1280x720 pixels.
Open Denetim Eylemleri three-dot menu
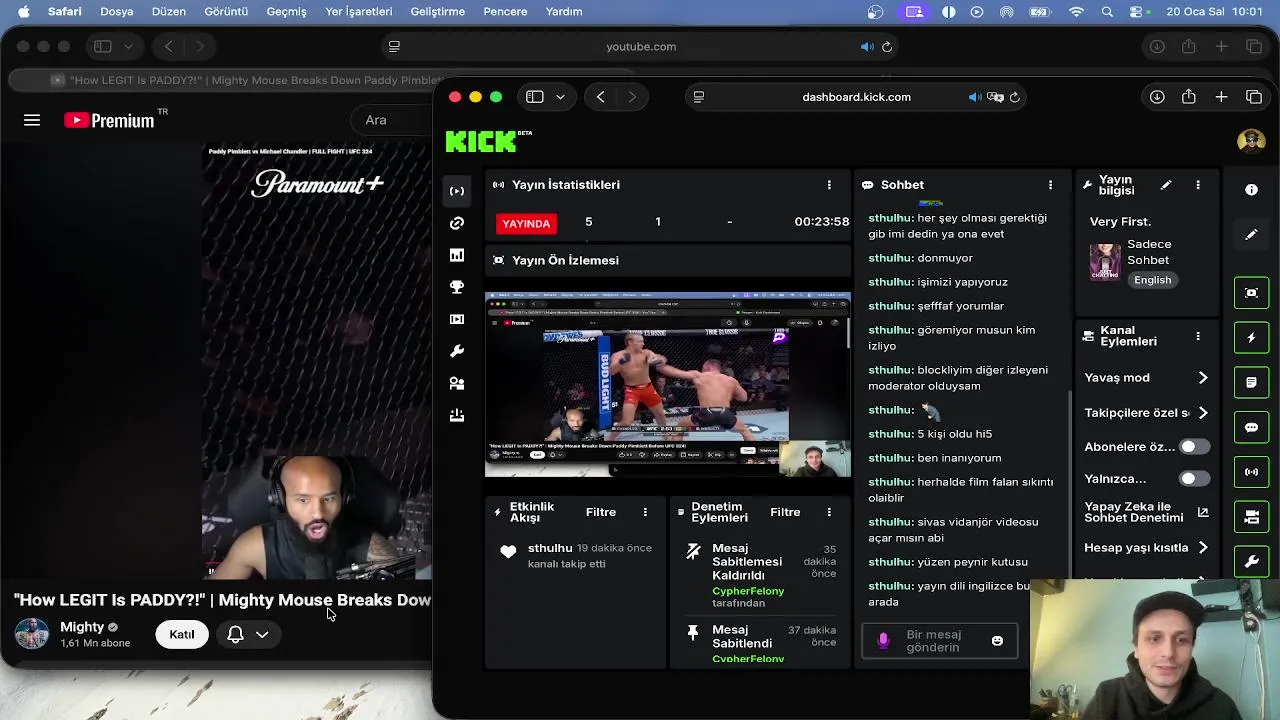[829, 512]
